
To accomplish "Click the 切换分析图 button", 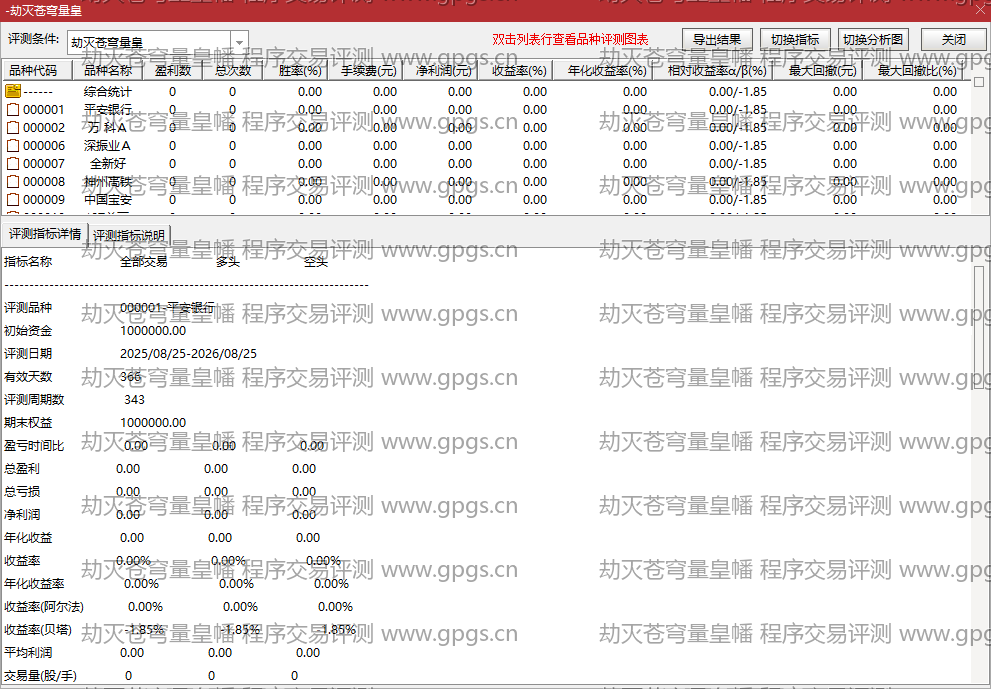I will pyautogui.click(x=873, y=39).
